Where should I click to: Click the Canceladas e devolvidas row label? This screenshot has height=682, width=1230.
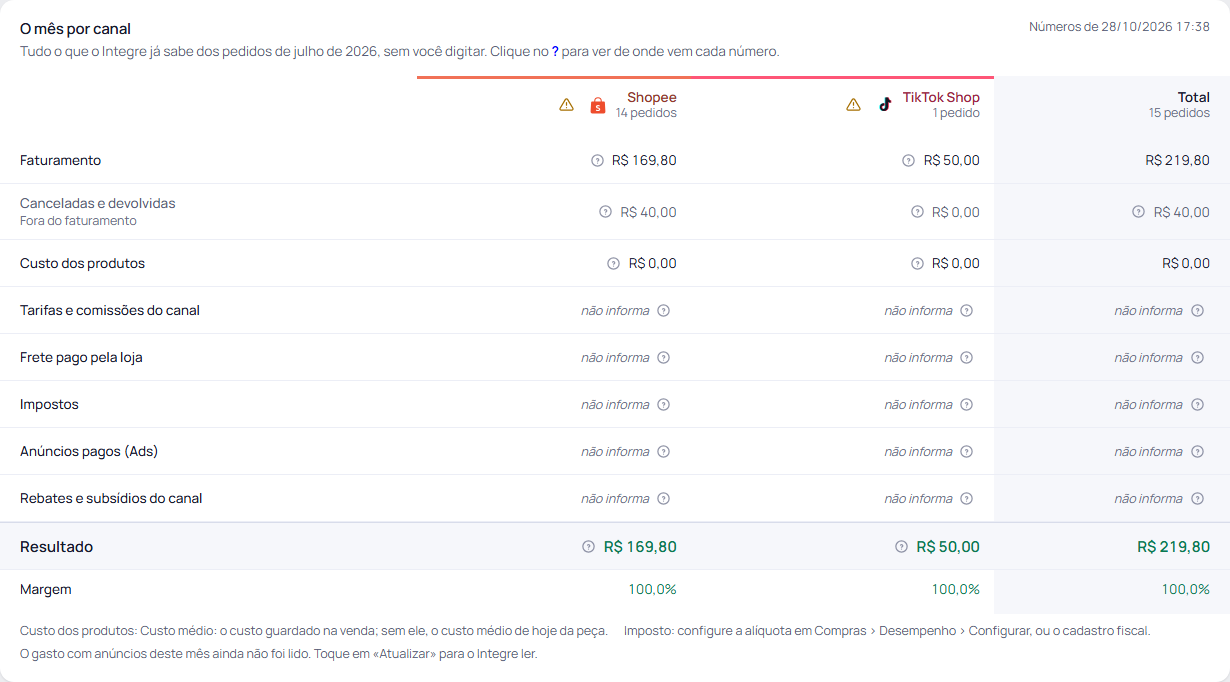(98, 204)
